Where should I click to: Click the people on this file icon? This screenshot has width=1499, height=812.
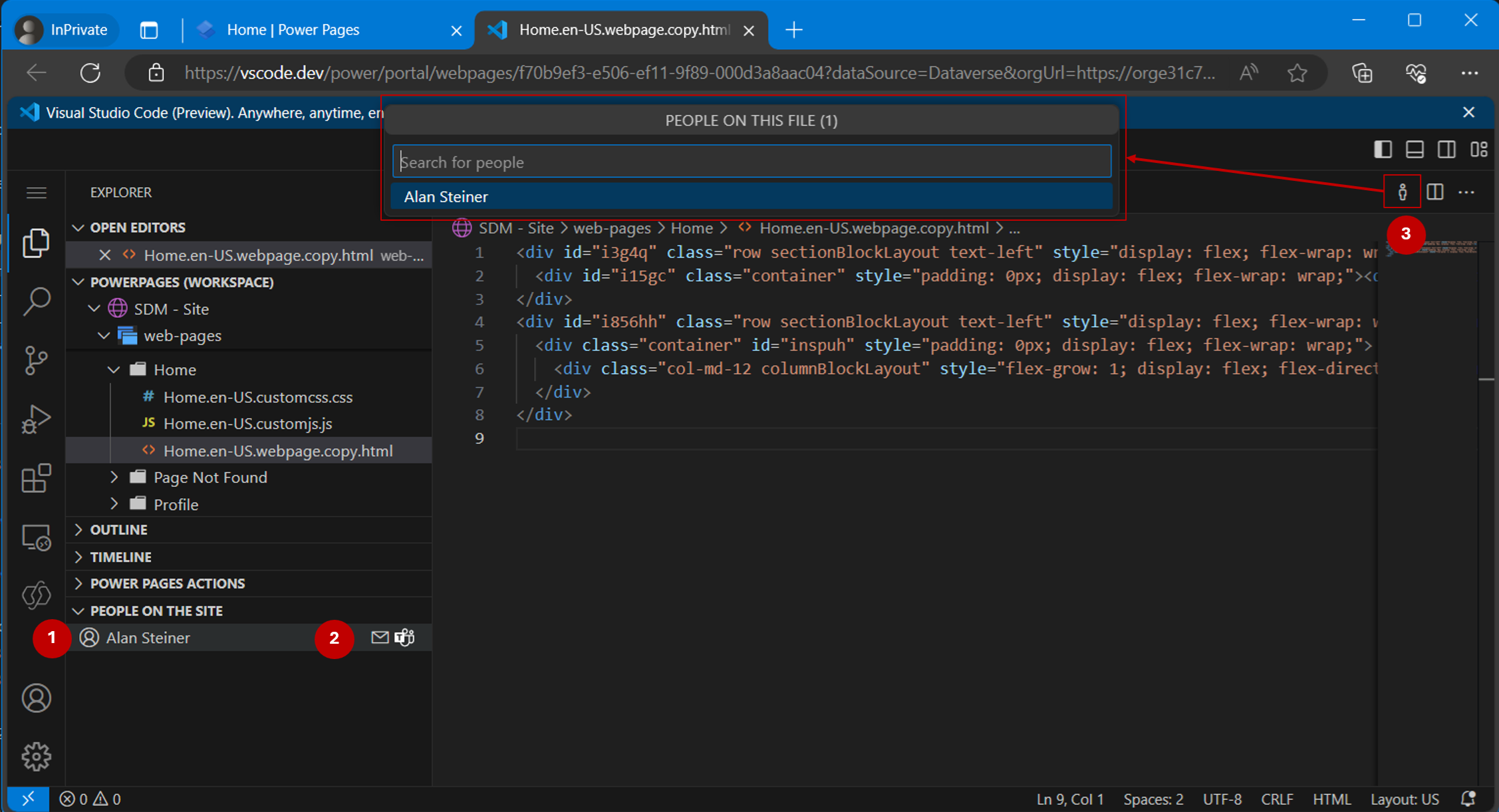coord(1403,192)
